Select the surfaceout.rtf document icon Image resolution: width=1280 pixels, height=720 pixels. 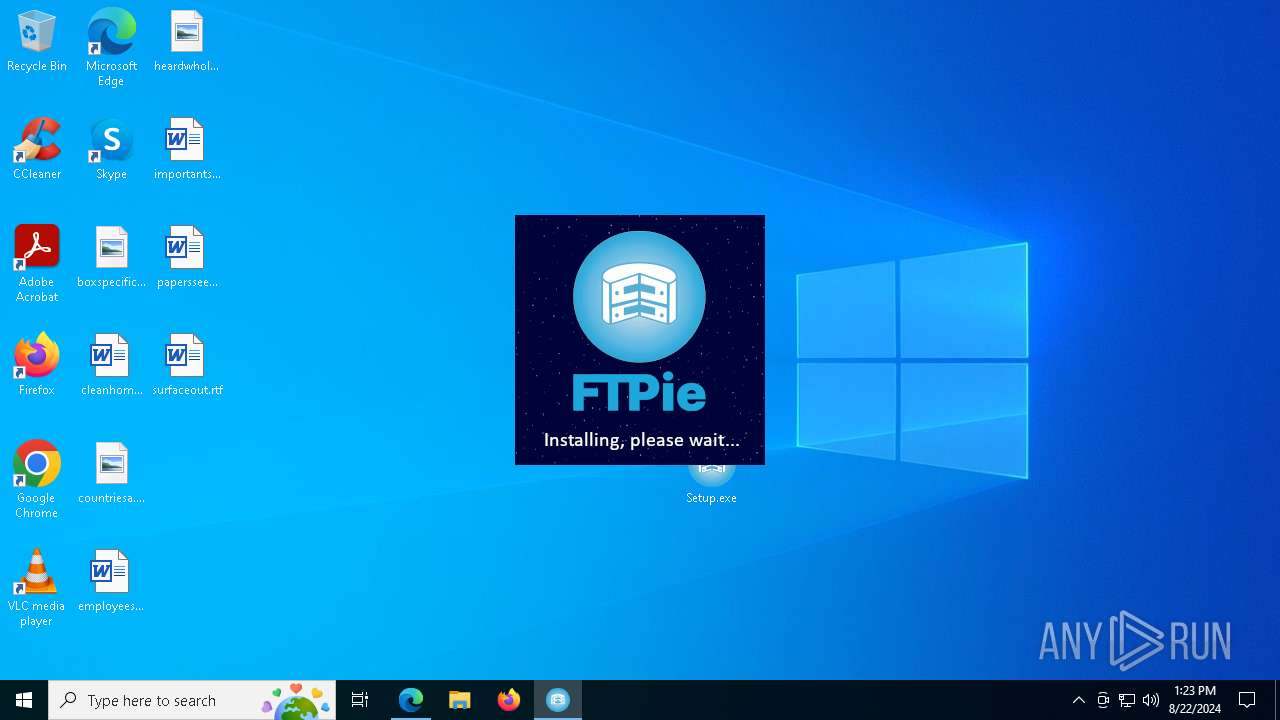coord(186,366)
